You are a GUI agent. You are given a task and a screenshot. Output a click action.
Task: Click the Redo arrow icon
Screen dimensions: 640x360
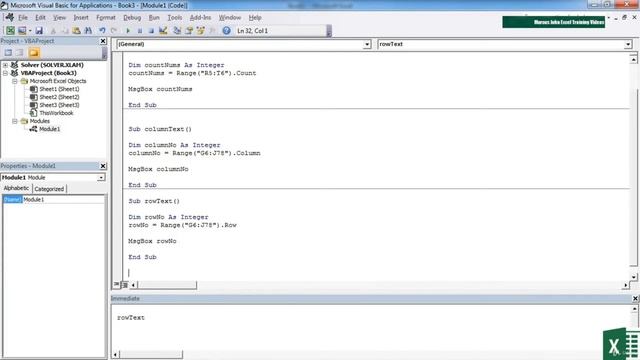114,31
